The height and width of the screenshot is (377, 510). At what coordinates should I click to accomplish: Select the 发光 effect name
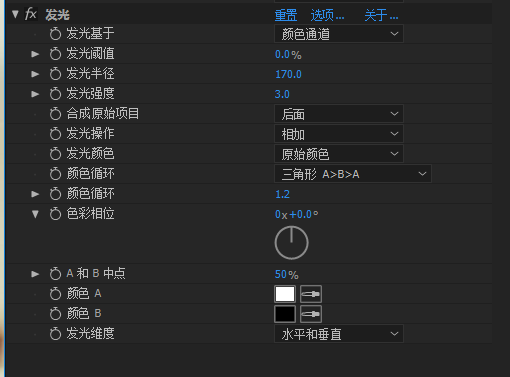click(57, 15)
